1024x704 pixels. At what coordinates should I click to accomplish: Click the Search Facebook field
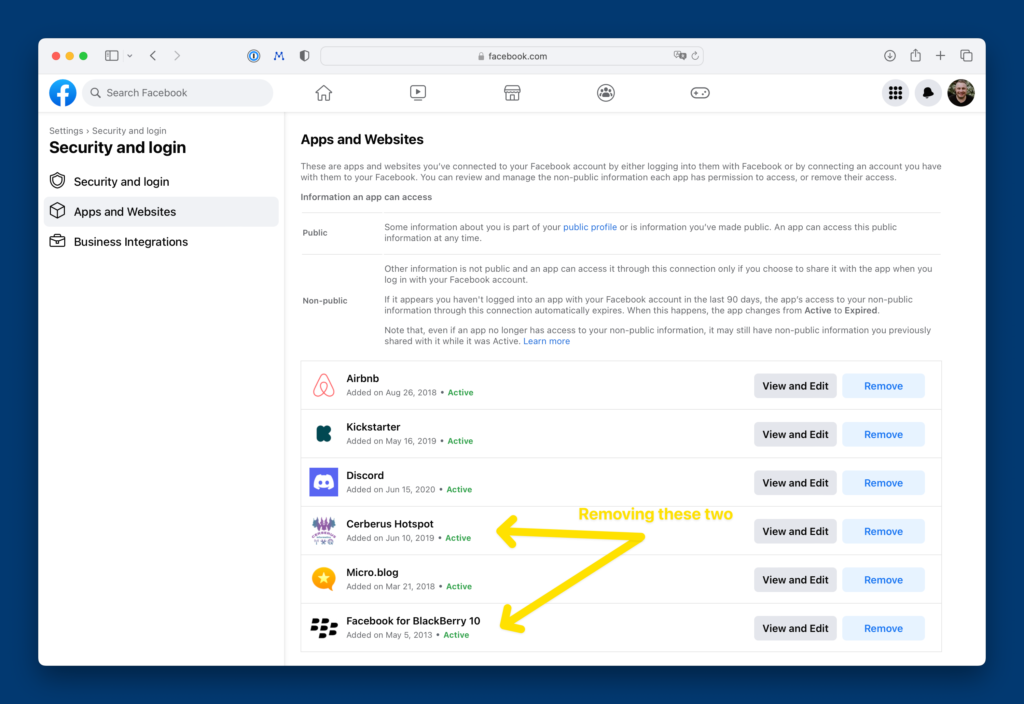(x=178, y=93)
